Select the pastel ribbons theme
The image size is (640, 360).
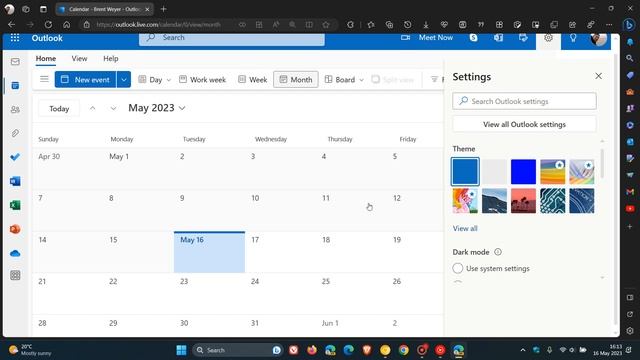coord(582,172)
